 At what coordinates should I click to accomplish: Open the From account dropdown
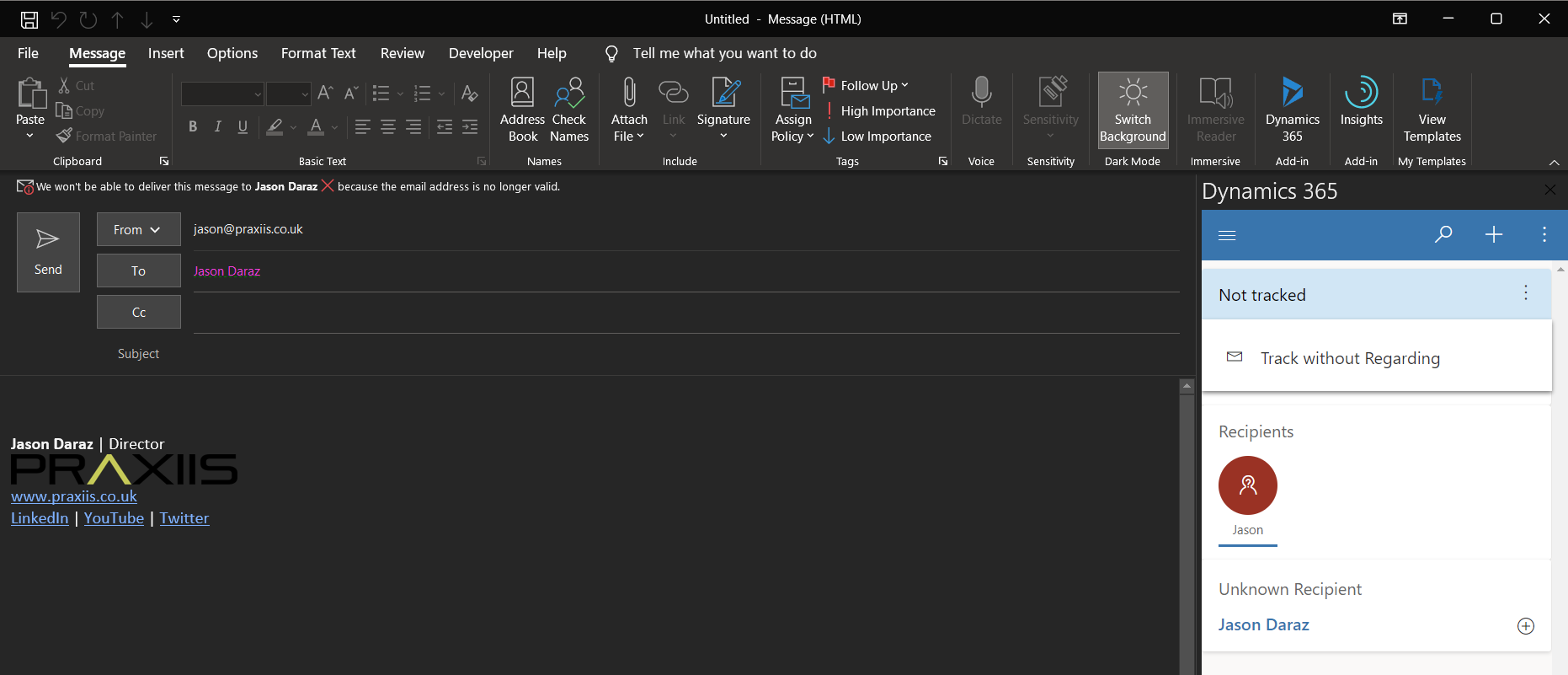[138, 229]
